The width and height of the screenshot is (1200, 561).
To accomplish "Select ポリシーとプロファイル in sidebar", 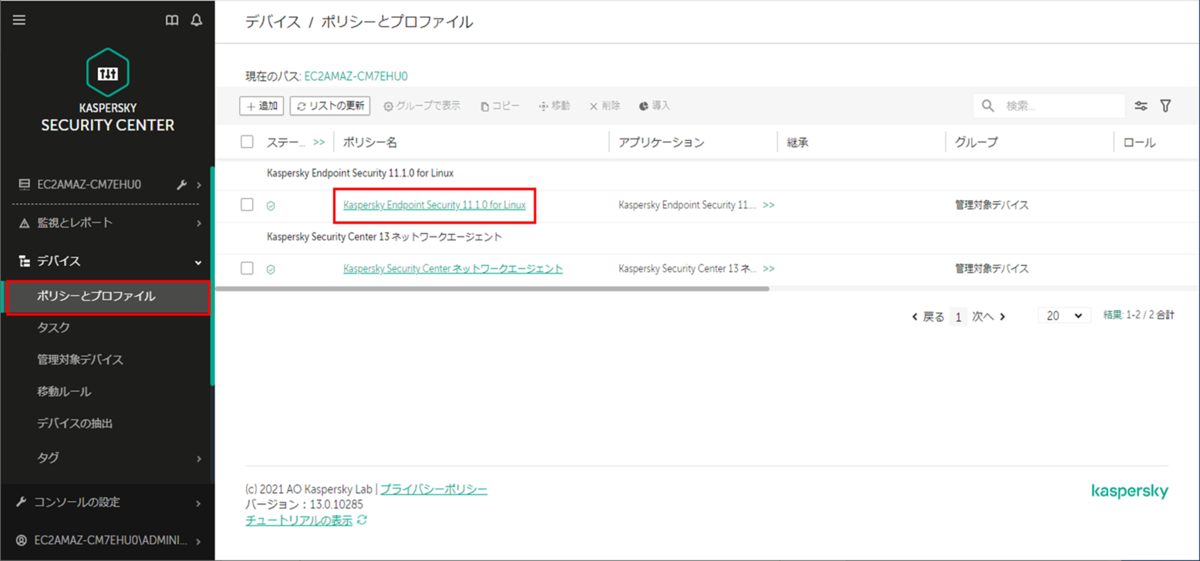I will coord(107,296).
